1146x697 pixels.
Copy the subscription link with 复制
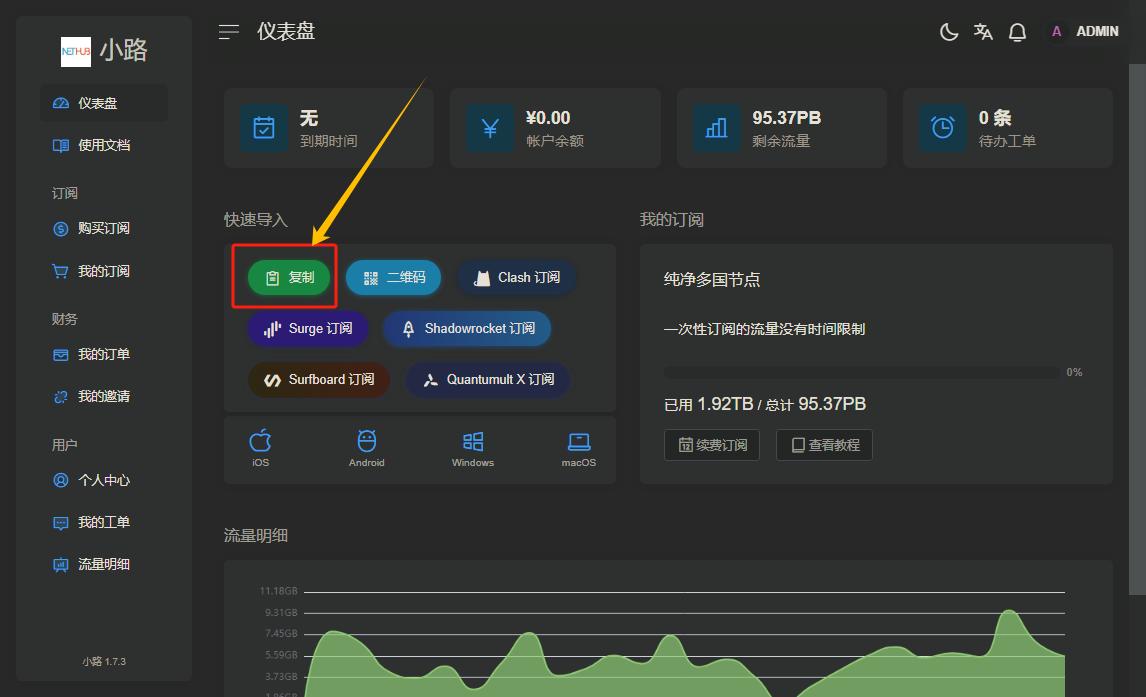[289, 277]
